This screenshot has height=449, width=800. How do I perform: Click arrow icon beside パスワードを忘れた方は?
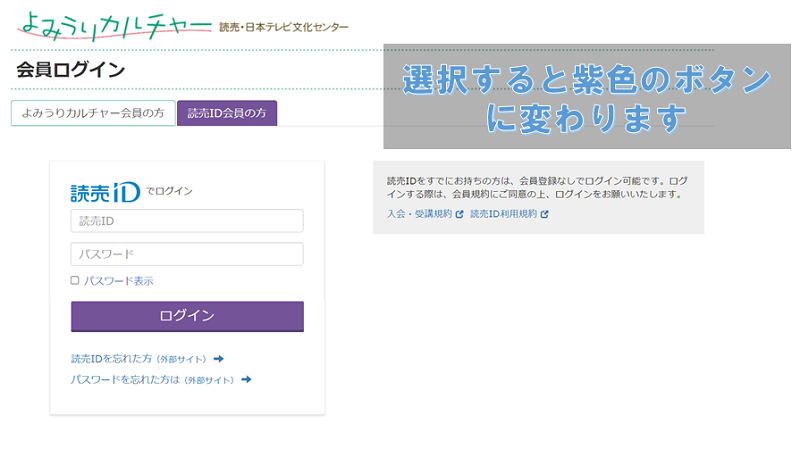(x=246, y=380)
